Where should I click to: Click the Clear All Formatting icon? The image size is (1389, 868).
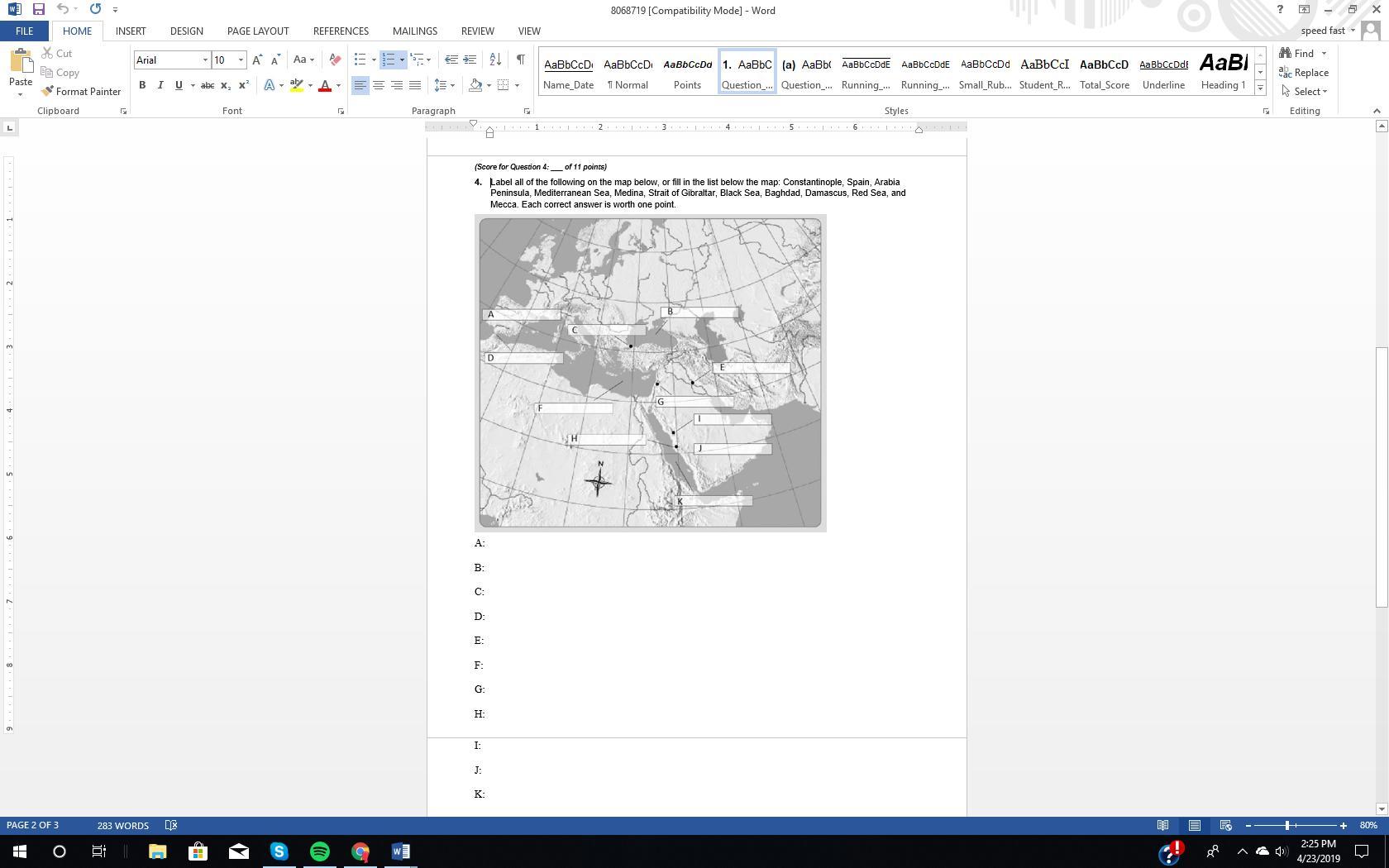click(335, 60)
